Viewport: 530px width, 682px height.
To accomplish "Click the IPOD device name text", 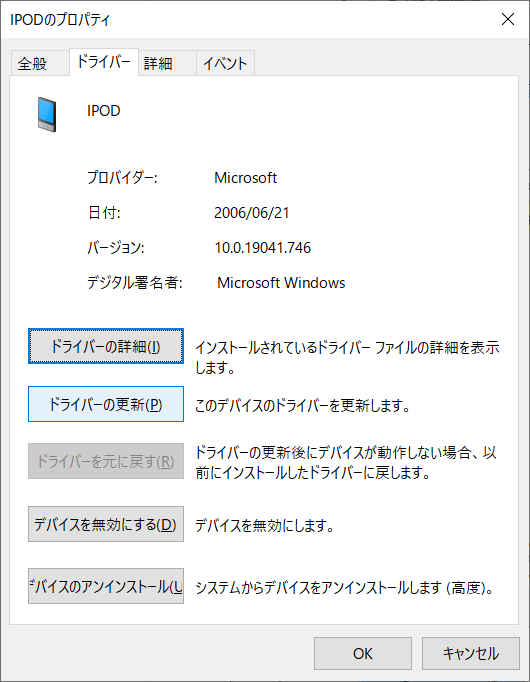I will pos(103,111).
